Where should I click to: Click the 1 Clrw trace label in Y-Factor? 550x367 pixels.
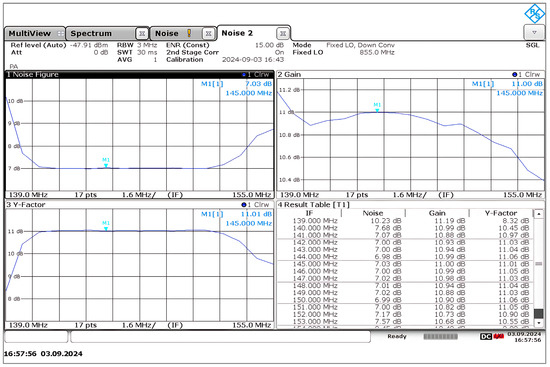[x=255, y=205]
